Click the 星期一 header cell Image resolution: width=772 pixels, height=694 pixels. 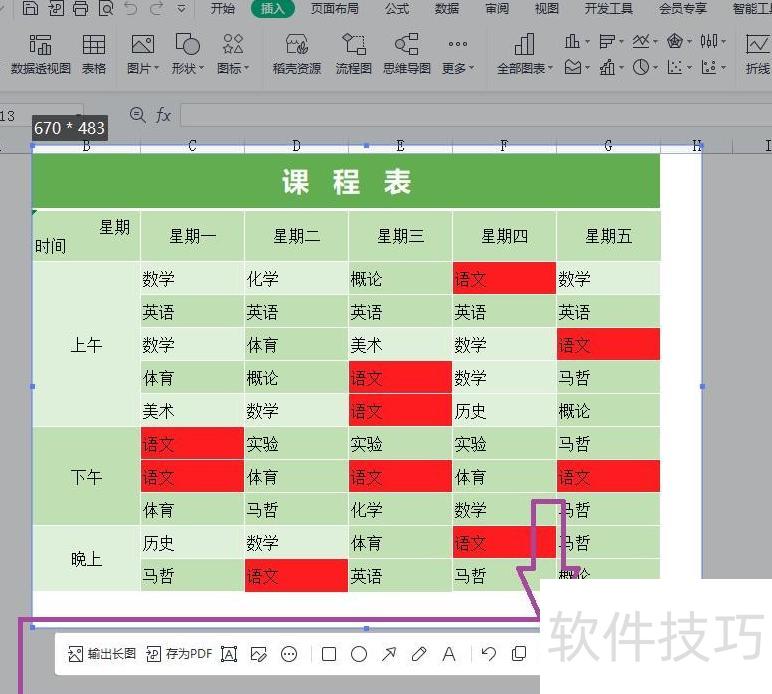pyautogui.click(x=193, y=236)
